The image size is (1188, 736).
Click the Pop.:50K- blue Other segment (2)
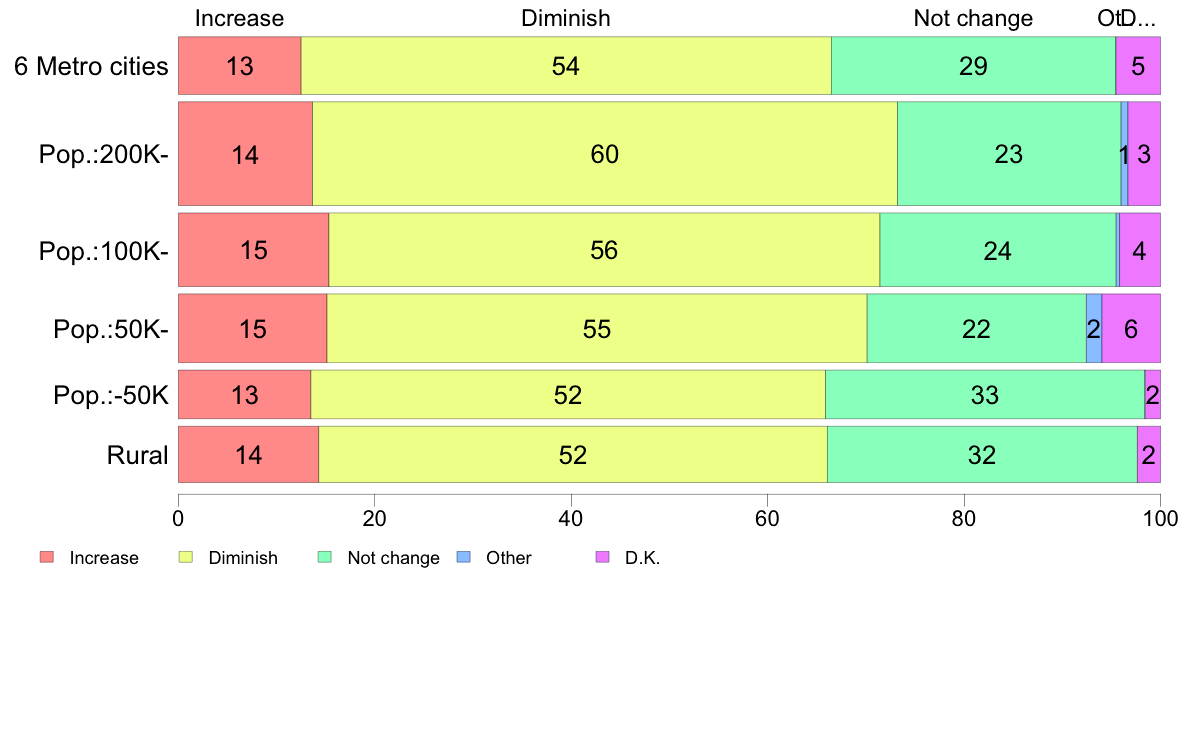[x=1094, y=329]
